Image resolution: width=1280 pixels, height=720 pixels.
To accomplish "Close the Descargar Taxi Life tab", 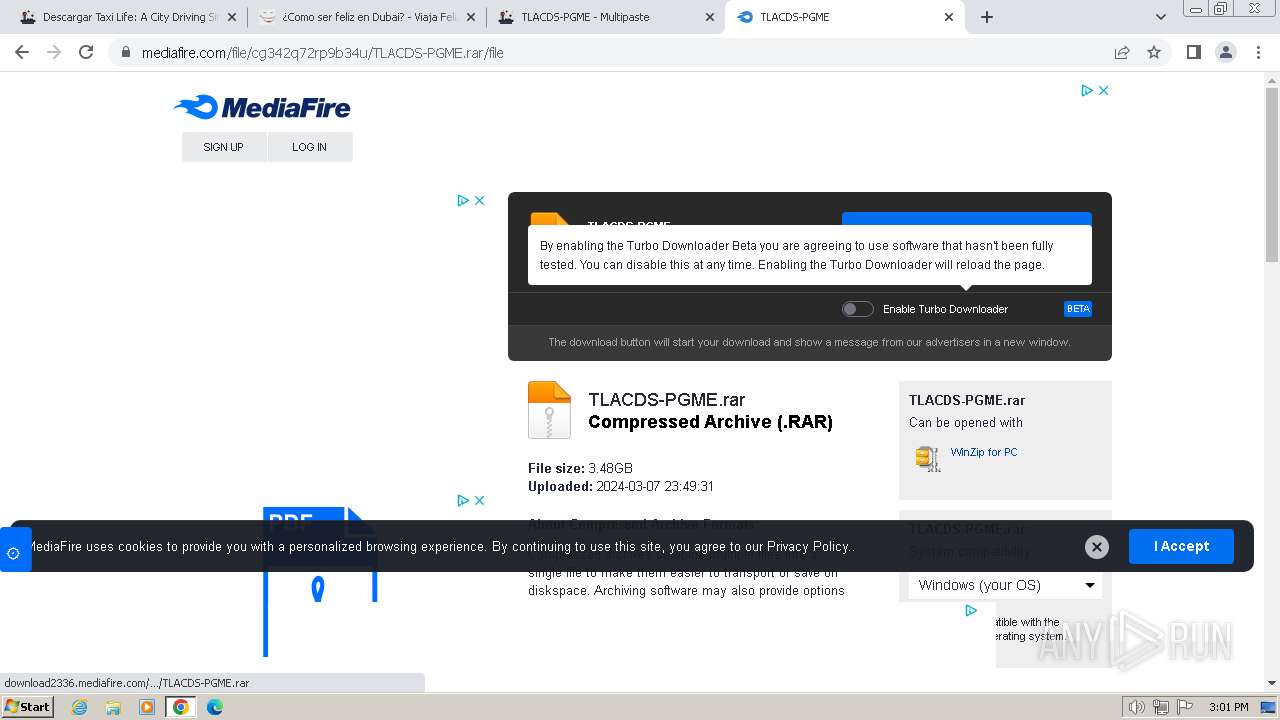I will click(x=232, y=17).
